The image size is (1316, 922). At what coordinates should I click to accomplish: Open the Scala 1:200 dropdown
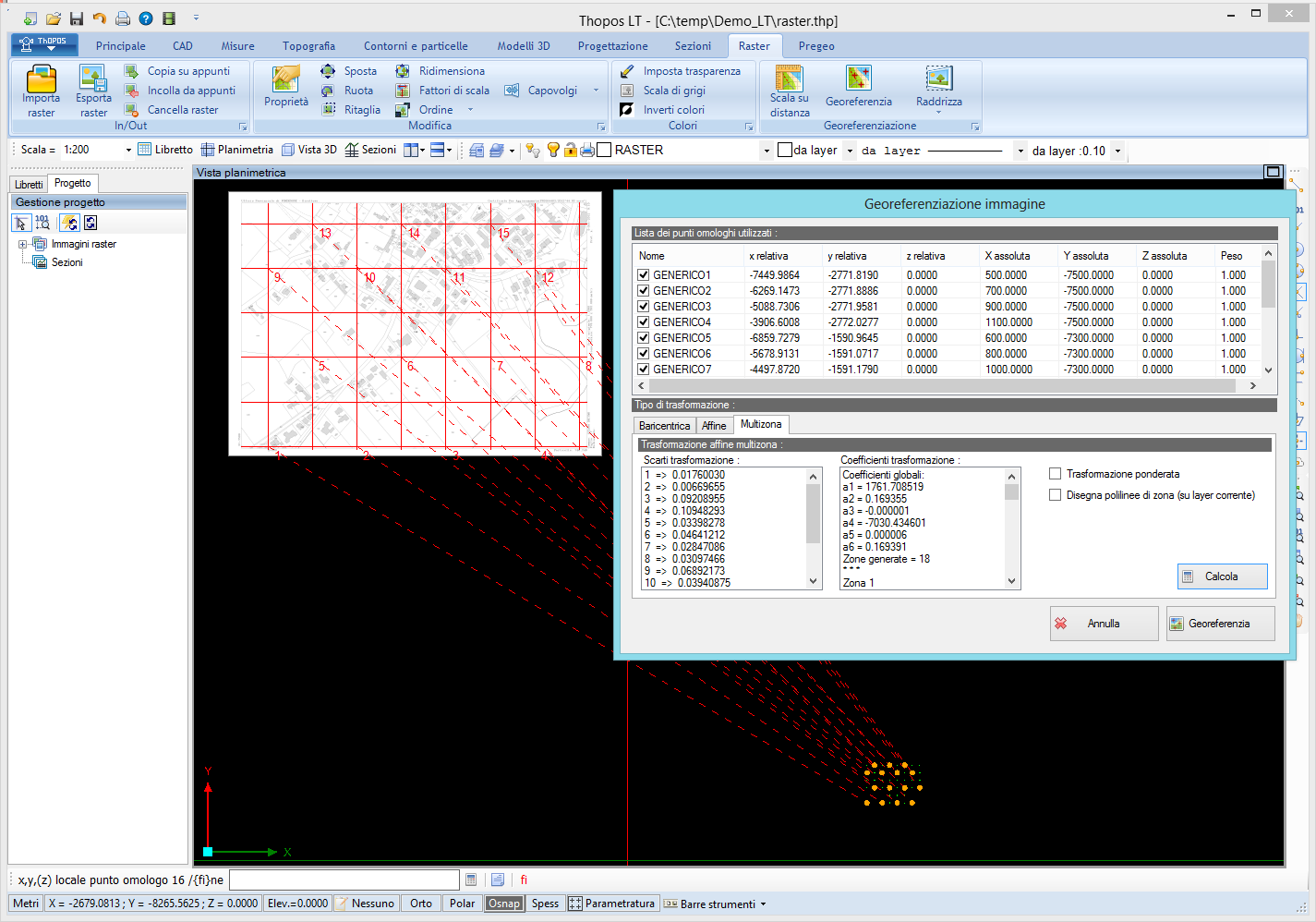pos(128,150)
